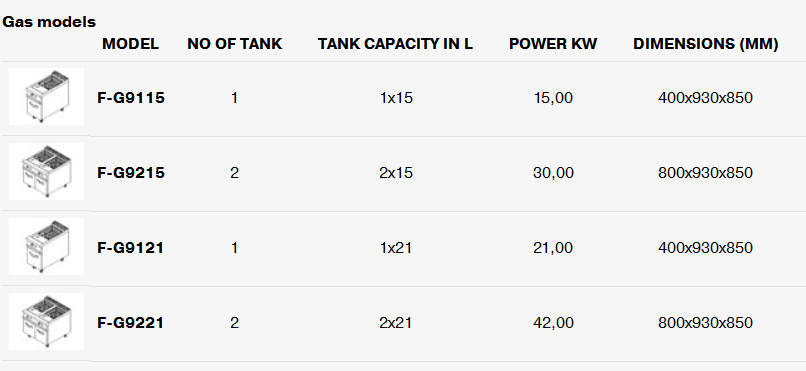The height and width of the screenshot is (371, 806).
Task: Select the 42,00 power value cell
Action: click(x=553, y=323)
